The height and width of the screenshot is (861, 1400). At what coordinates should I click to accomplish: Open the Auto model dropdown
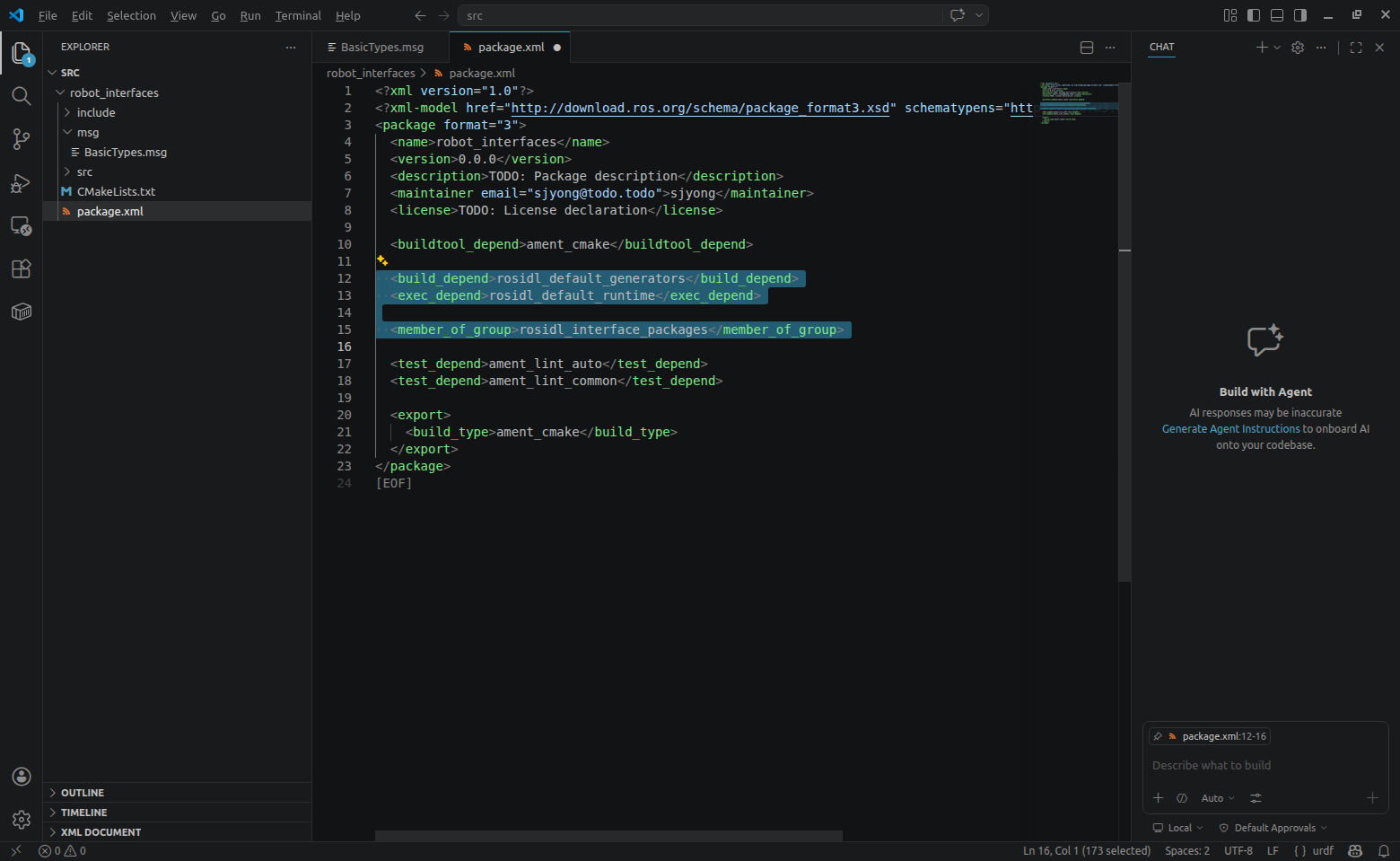point(1218,798)
